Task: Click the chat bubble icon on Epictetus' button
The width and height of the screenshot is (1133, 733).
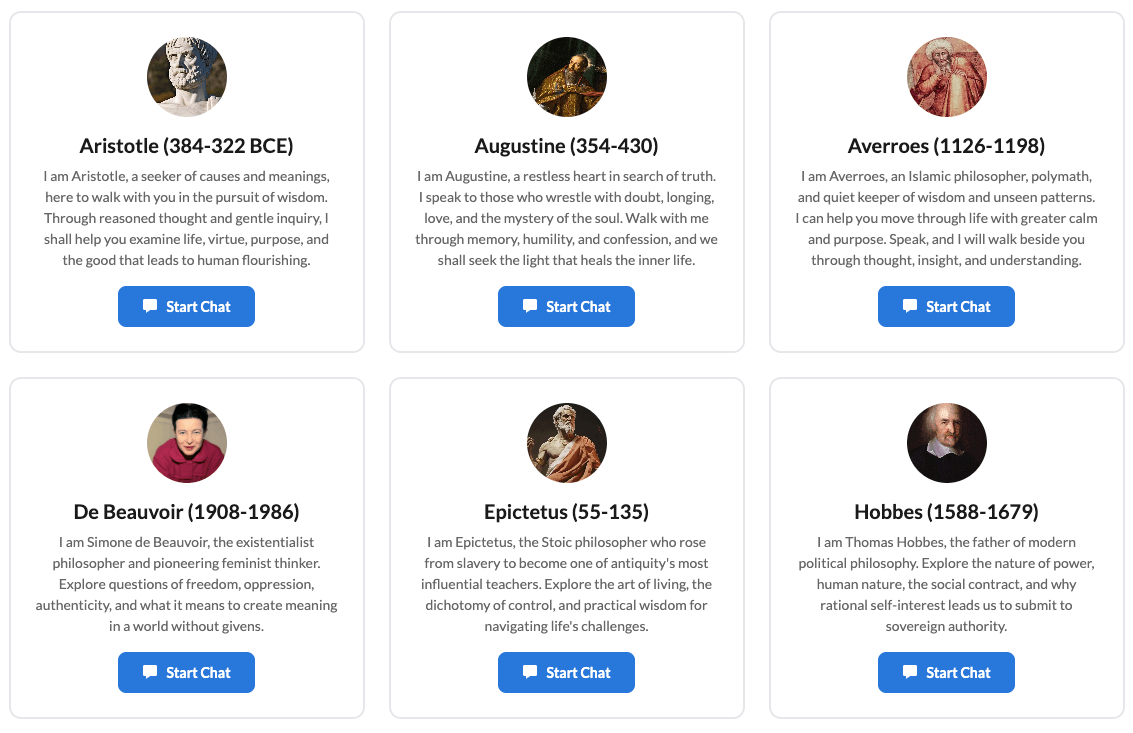Action: (x=530, y=673)
